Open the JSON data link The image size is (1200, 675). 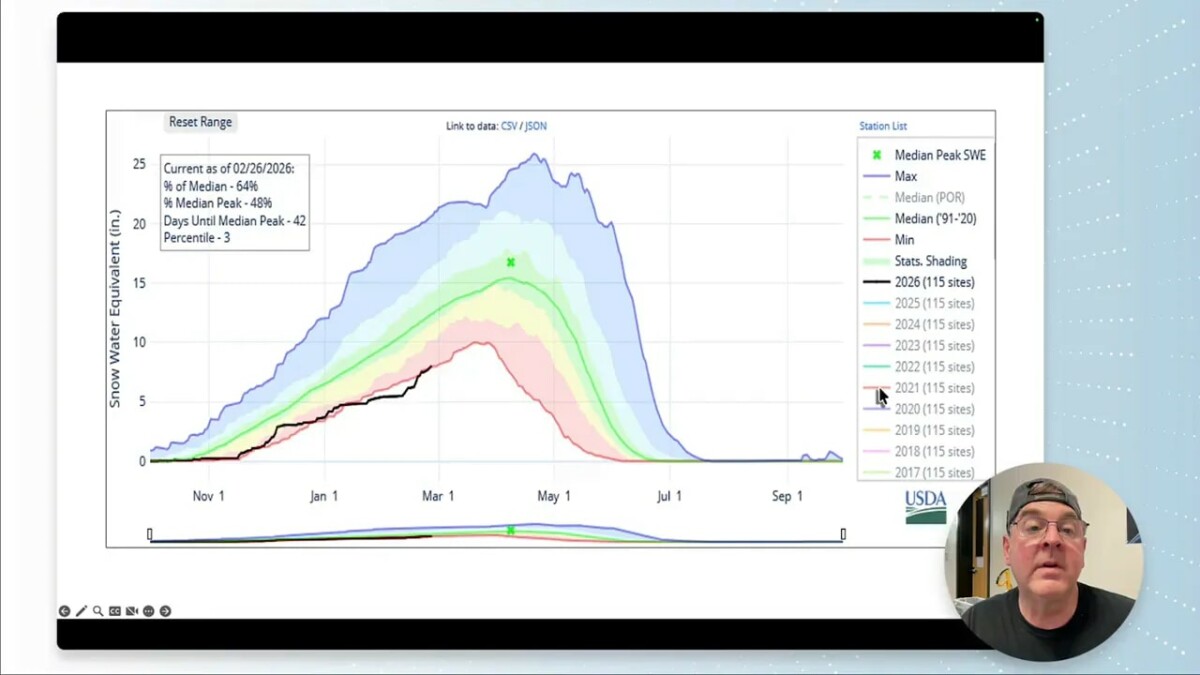536,126
